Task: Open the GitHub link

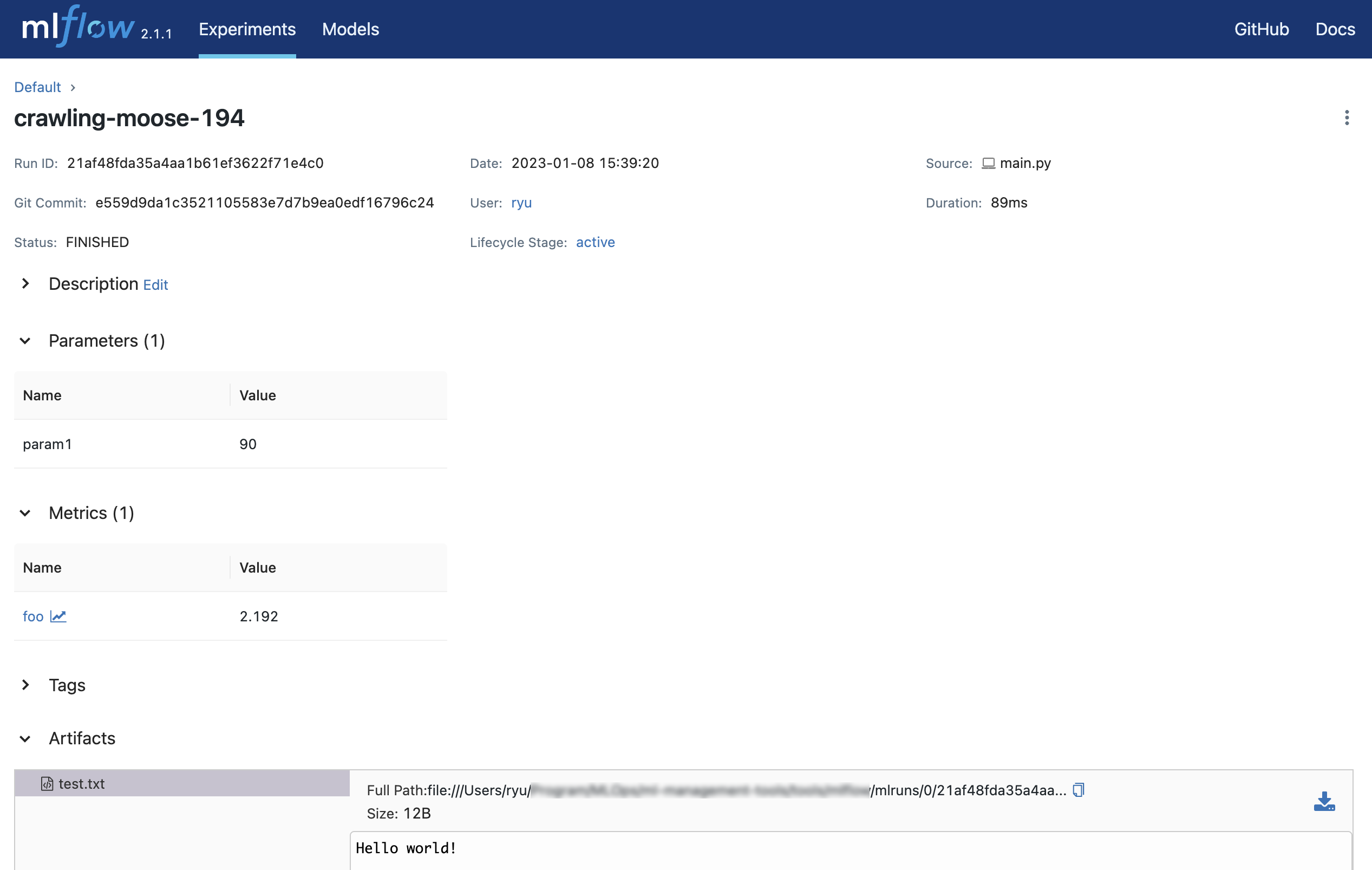Action: point(1262,29)
